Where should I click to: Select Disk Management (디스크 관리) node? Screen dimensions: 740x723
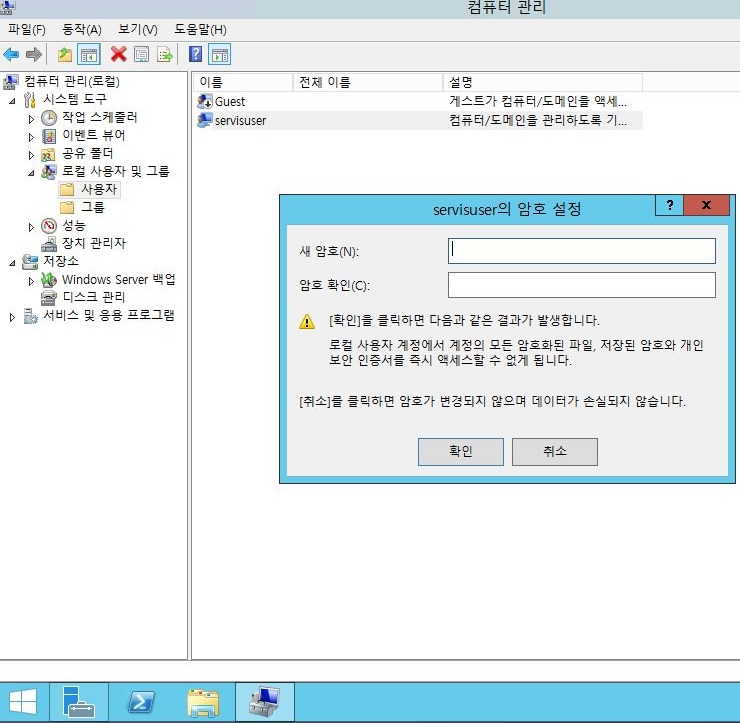93,297
